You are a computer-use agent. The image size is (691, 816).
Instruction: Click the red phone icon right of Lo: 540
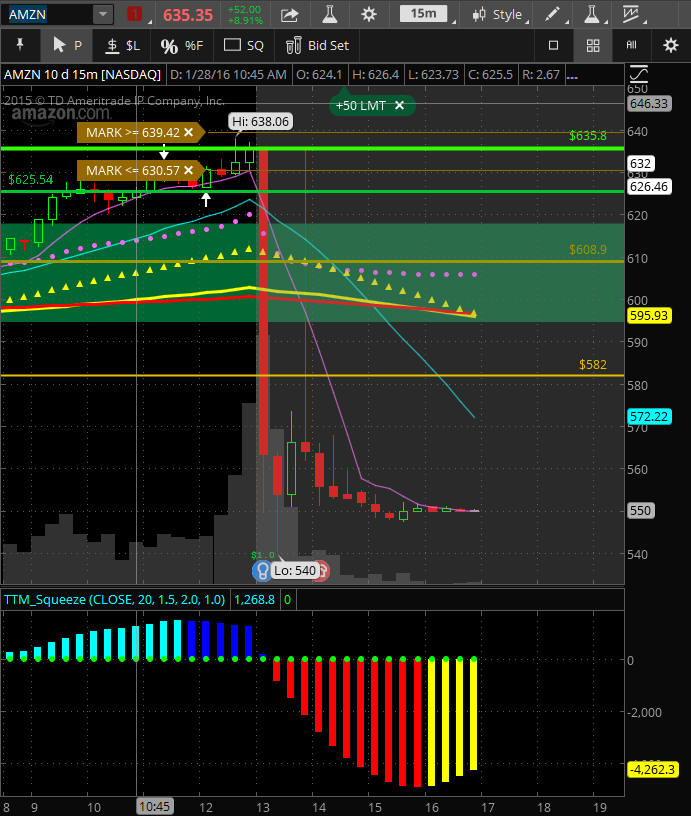(x=323, y=570)
